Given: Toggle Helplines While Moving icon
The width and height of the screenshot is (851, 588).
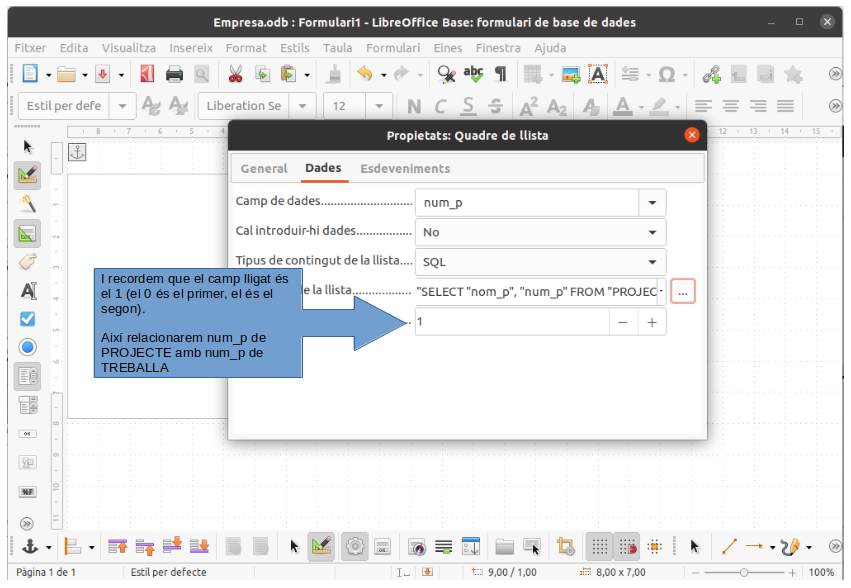Looking at the screenshot, I should [655, 547].
